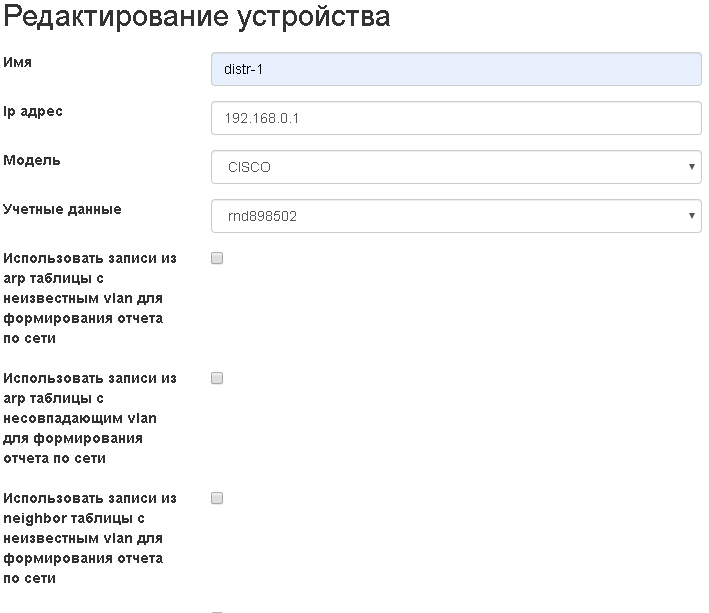Image resolution: width=709 pixels, height=613 pixels.
Task: Tick the partially visible checkbox at bottom edge
Action: tap(217, 610)
